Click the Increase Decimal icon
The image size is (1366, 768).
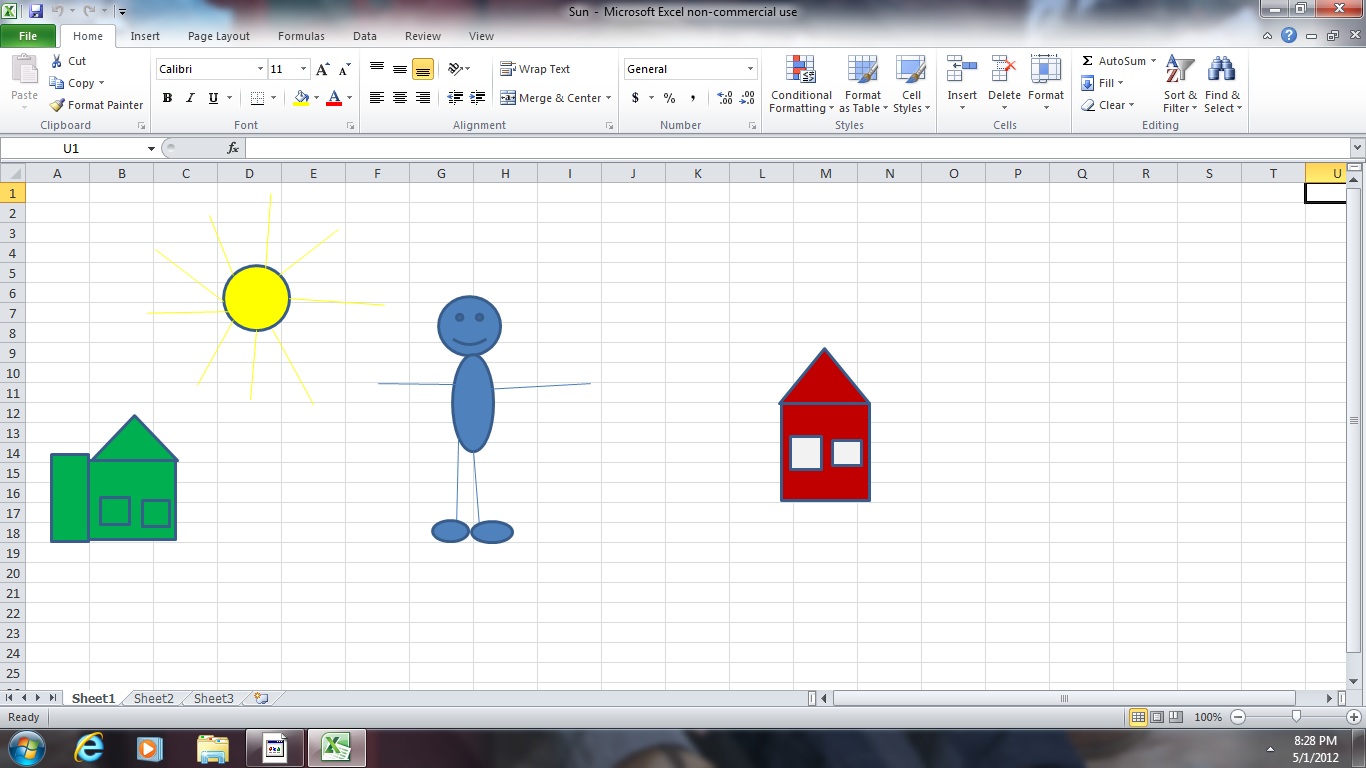[x=725, y=98]
